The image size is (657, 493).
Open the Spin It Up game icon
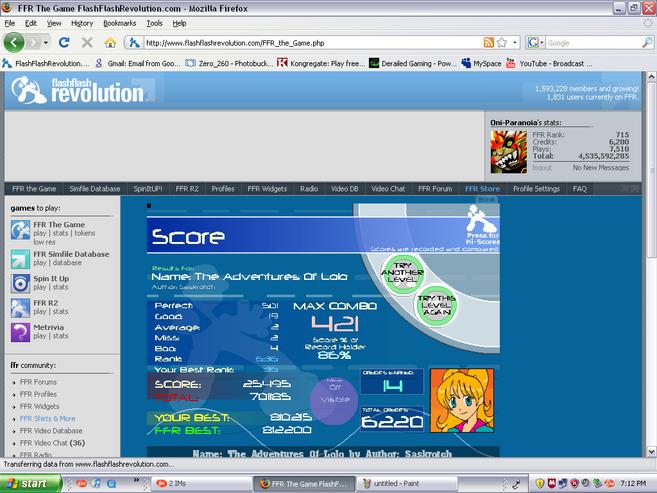[20, 284]
